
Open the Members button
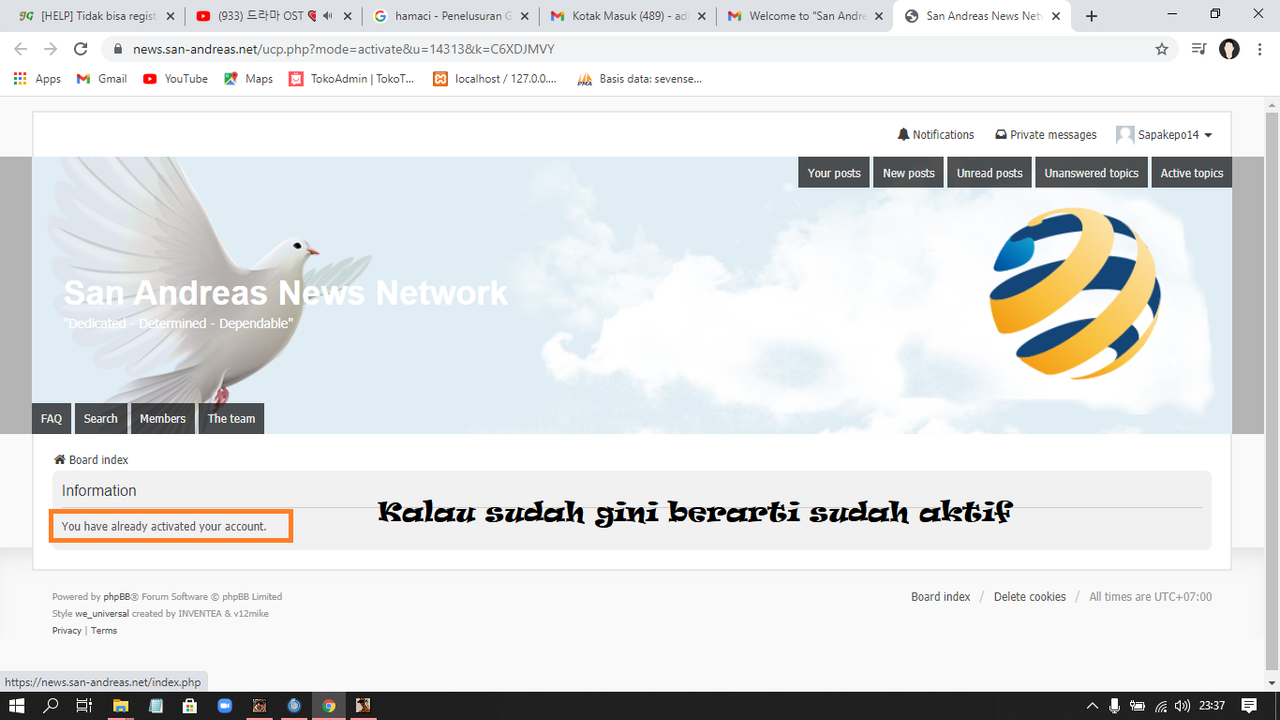coord(162,419)
